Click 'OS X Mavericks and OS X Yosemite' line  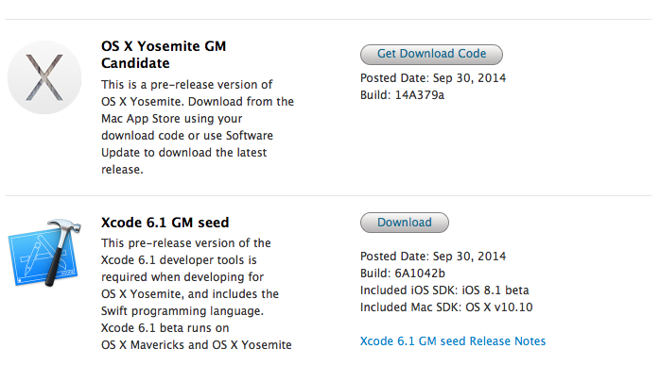click(196, 345)
